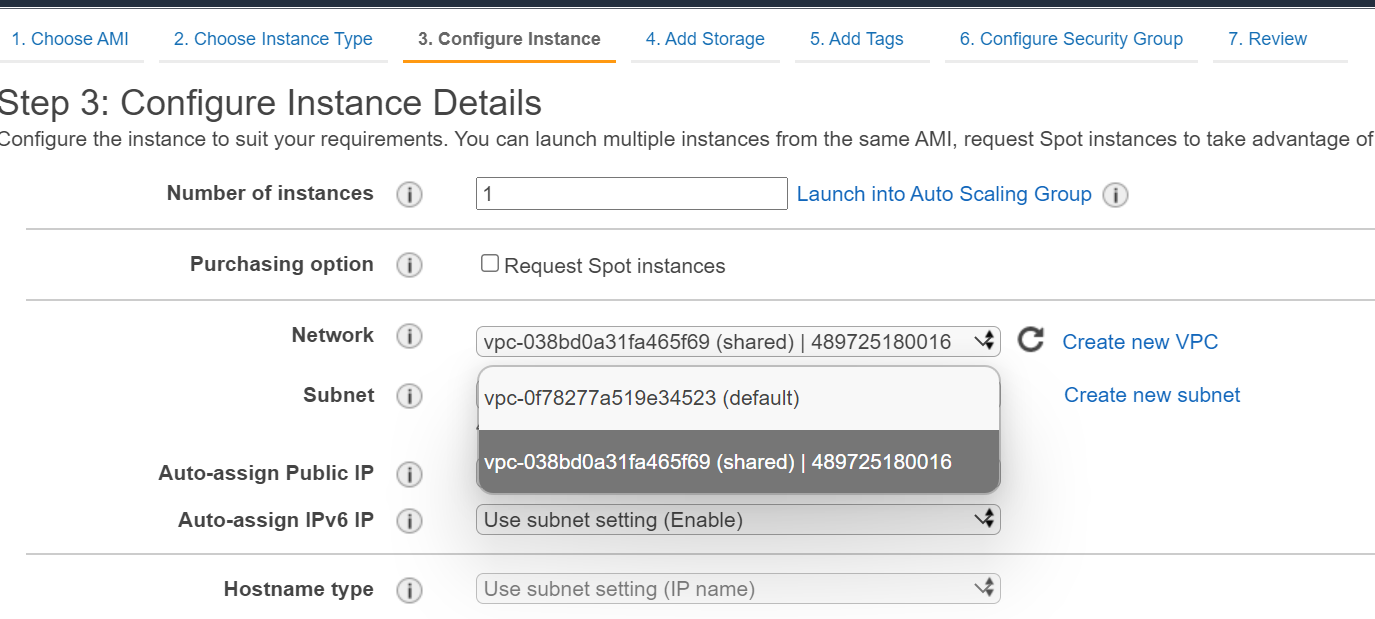Screen dimensions: 1375x619
Task: Switch to 4. Add Storage tab
Action: pos(705,39)
